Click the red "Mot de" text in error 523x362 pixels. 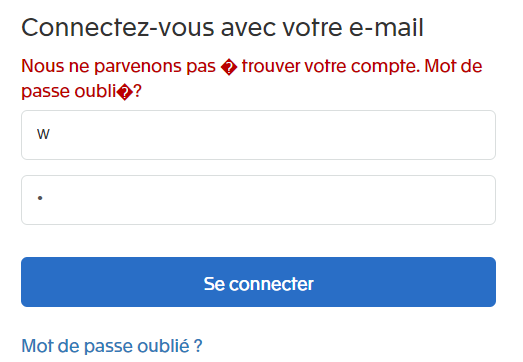[453, 66]
